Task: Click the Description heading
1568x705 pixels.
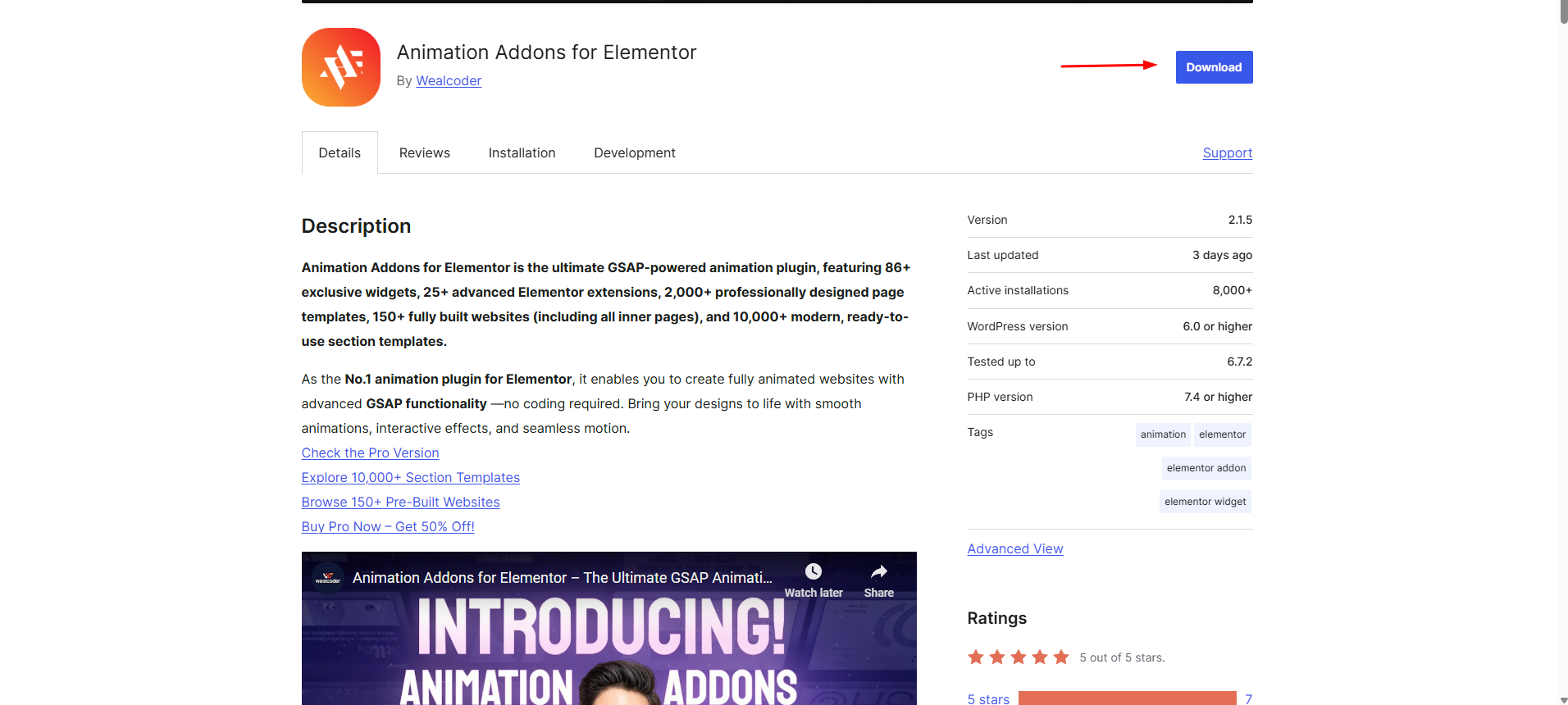Action: click(x=356, y=226)
